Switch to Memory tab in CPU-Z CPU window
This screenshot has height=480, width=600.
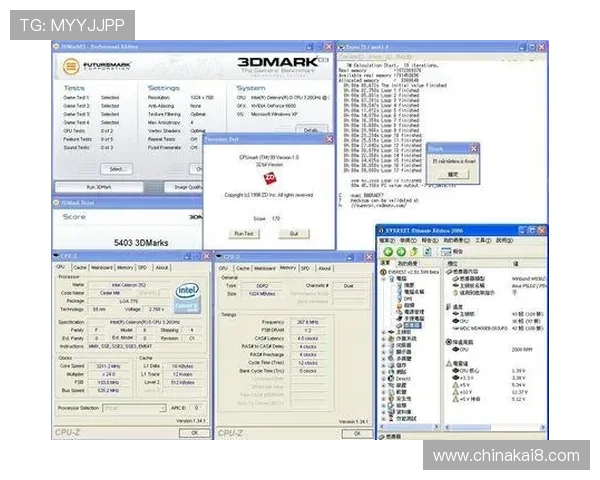[x=125, y=268]
